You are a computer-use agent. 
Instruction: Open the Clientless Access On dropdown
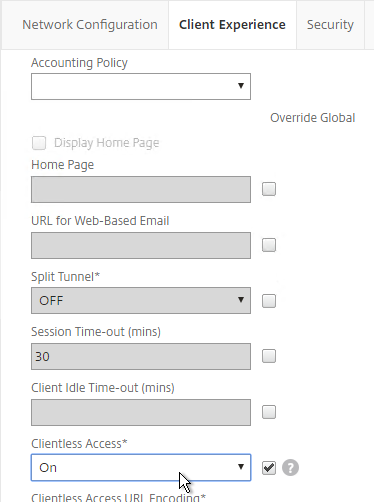pyautogui.click(x=141, y=468)
